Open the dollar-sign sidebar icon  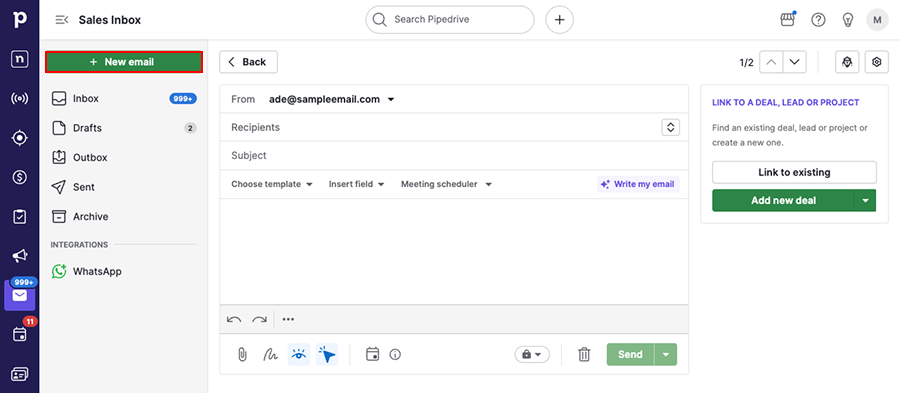(20, 178)
